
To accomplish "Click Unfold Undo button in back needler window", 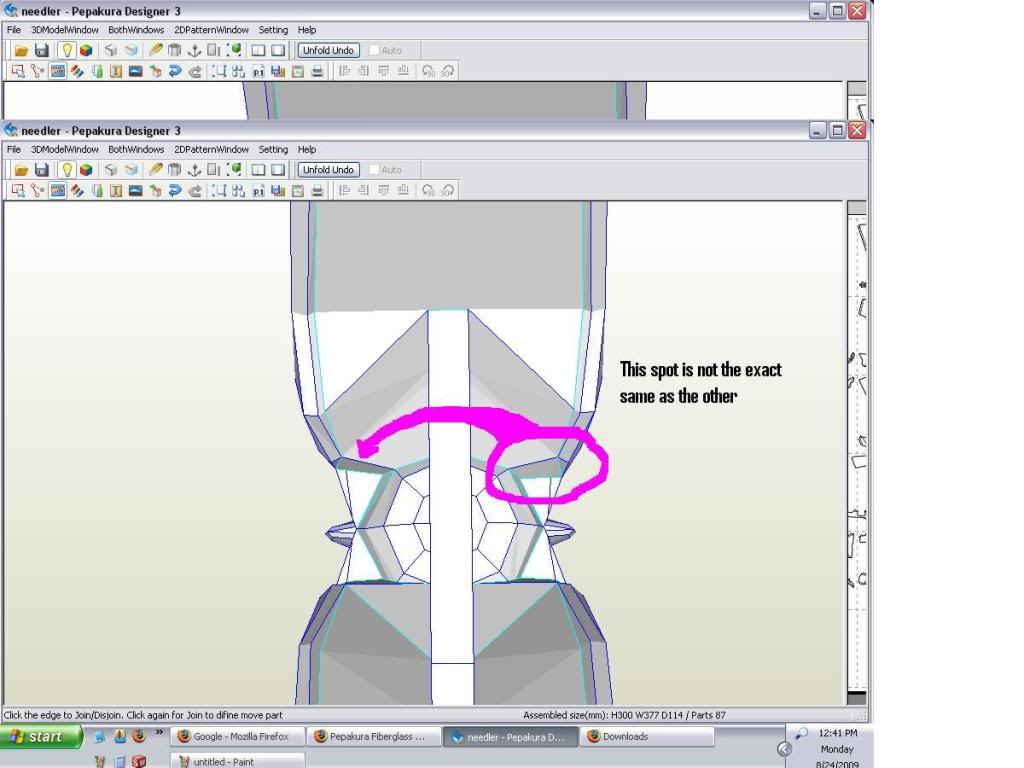I will [x=328, y=50].
